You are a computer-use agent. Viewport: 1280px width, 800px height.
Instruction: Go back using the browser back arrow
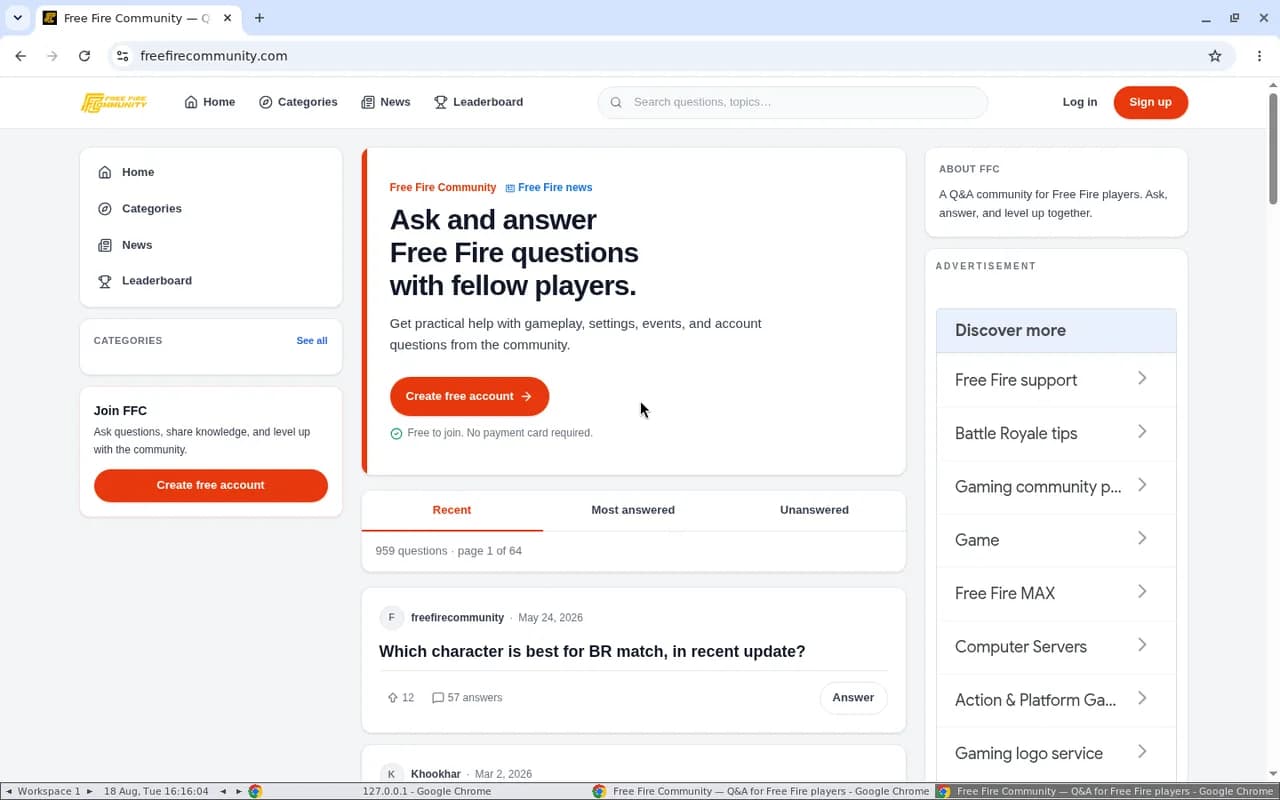[x=21, y=56]
